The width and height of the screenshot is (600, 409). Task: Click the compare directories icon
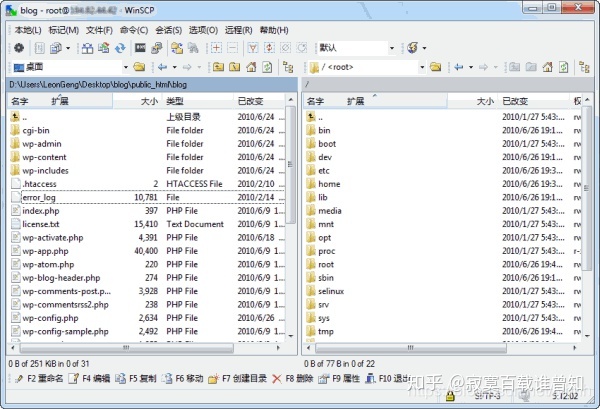[x=87, y=48]
